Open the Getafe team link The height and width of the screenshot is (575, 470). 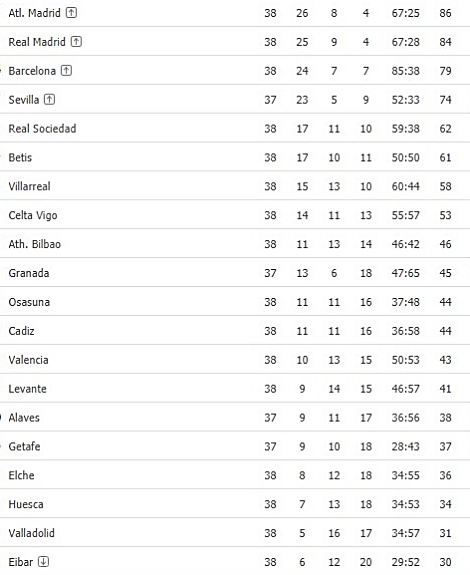pos(24,447)
